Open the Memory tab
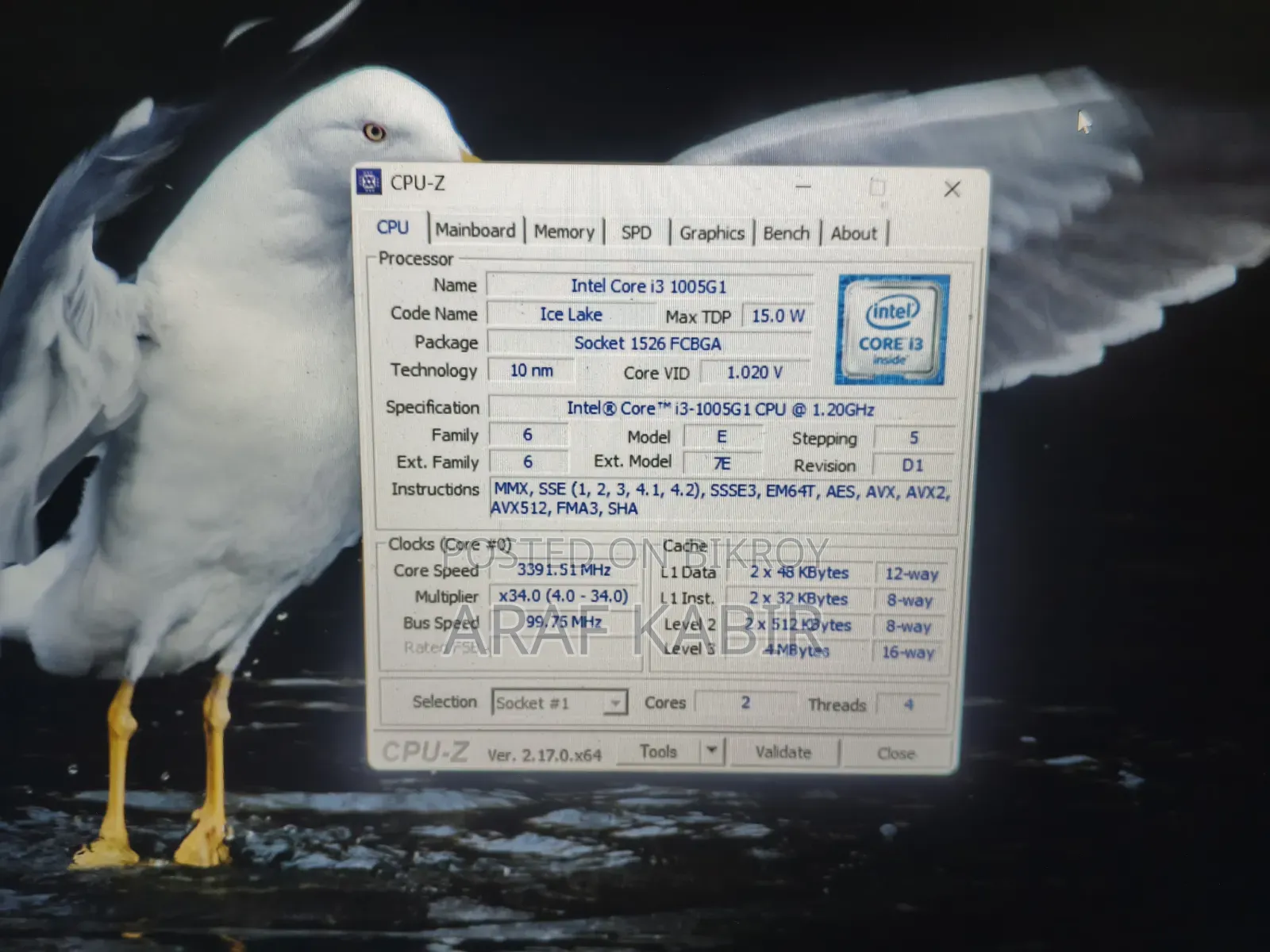 pos(564,232)
